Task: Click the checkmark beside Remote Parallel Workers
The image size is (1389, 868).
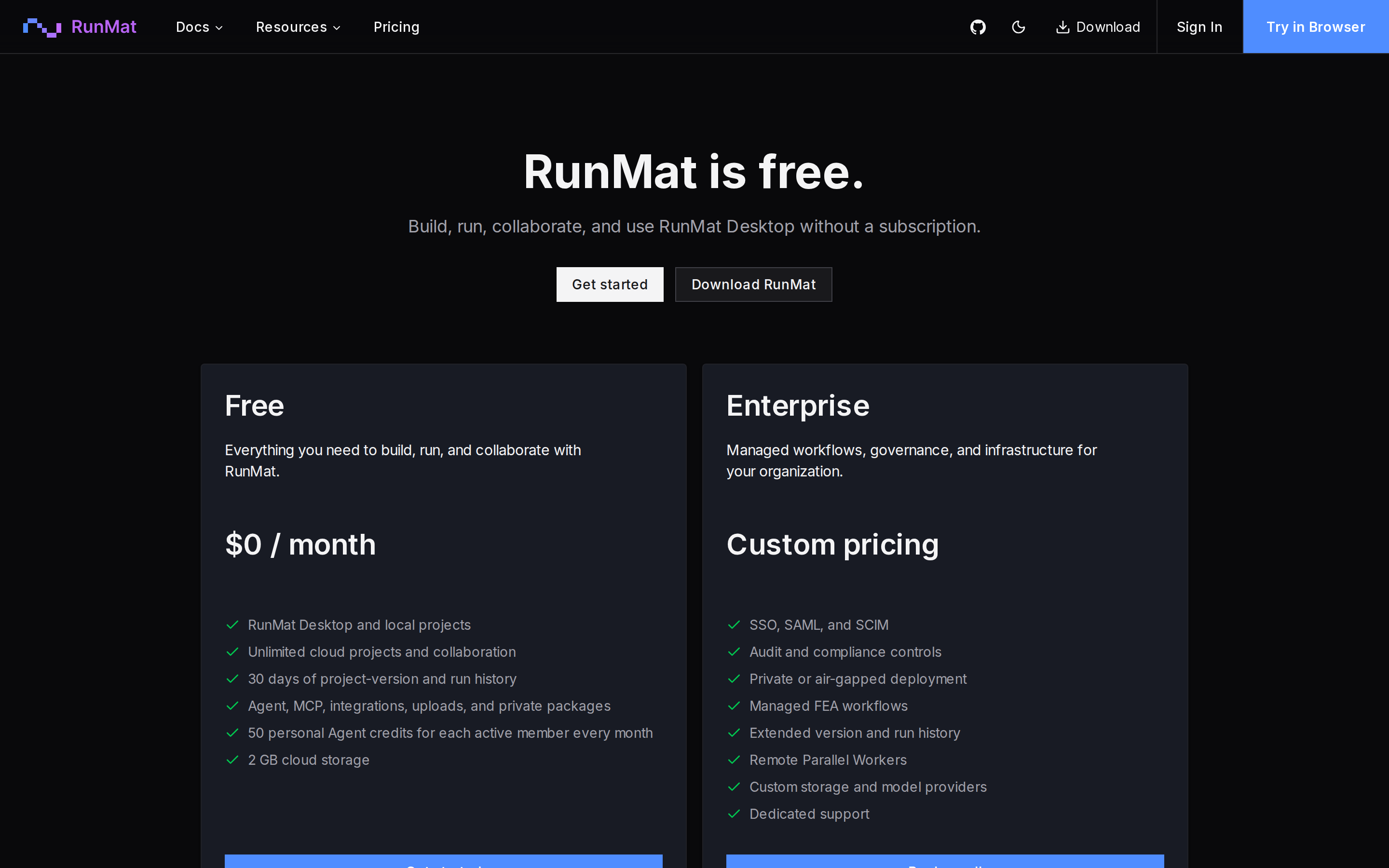Action: click(x=734, y=759)
